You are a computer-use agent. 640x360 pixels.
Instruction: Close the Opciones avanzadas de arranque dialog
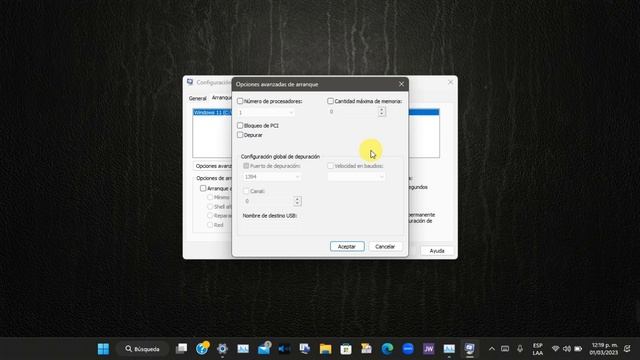tap(401, 84)
